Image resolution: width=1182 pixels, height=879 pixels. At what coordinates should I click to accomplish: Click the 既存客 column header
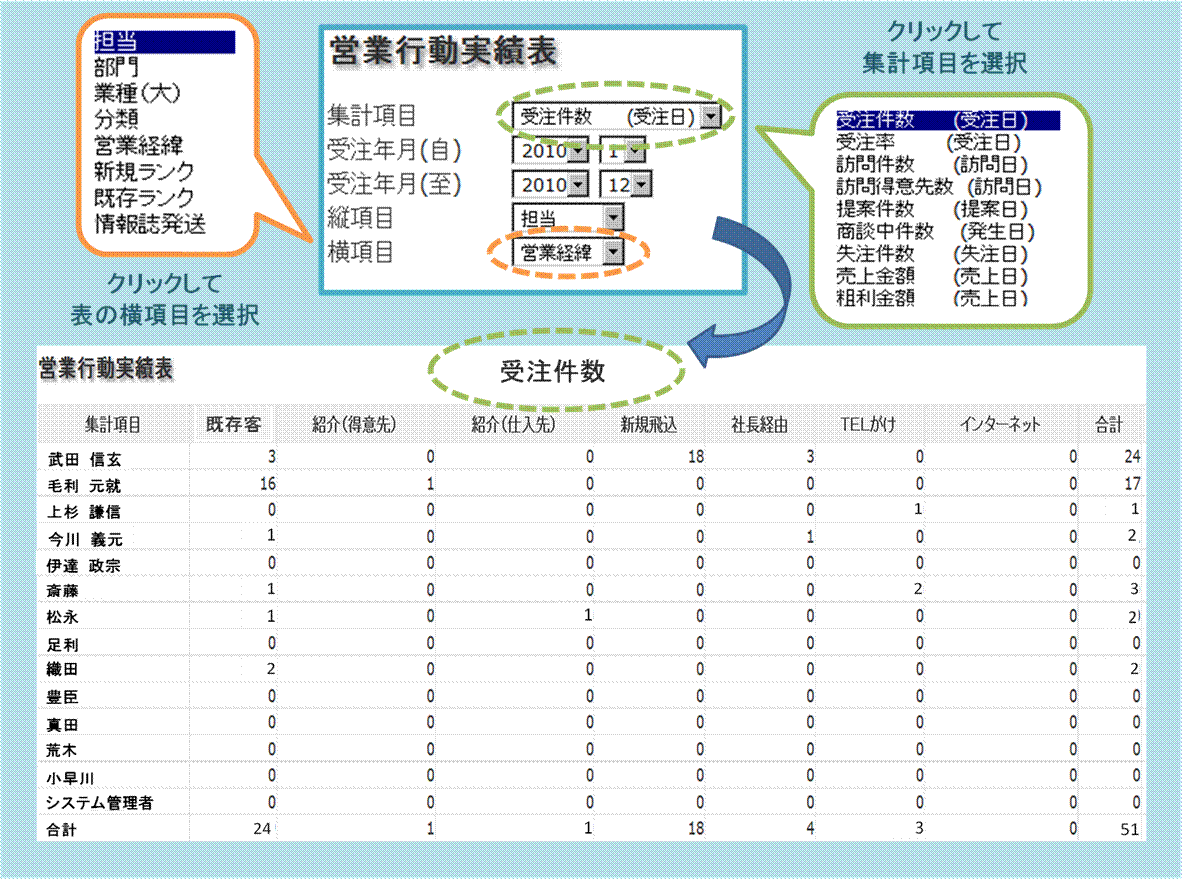point(233,424)
